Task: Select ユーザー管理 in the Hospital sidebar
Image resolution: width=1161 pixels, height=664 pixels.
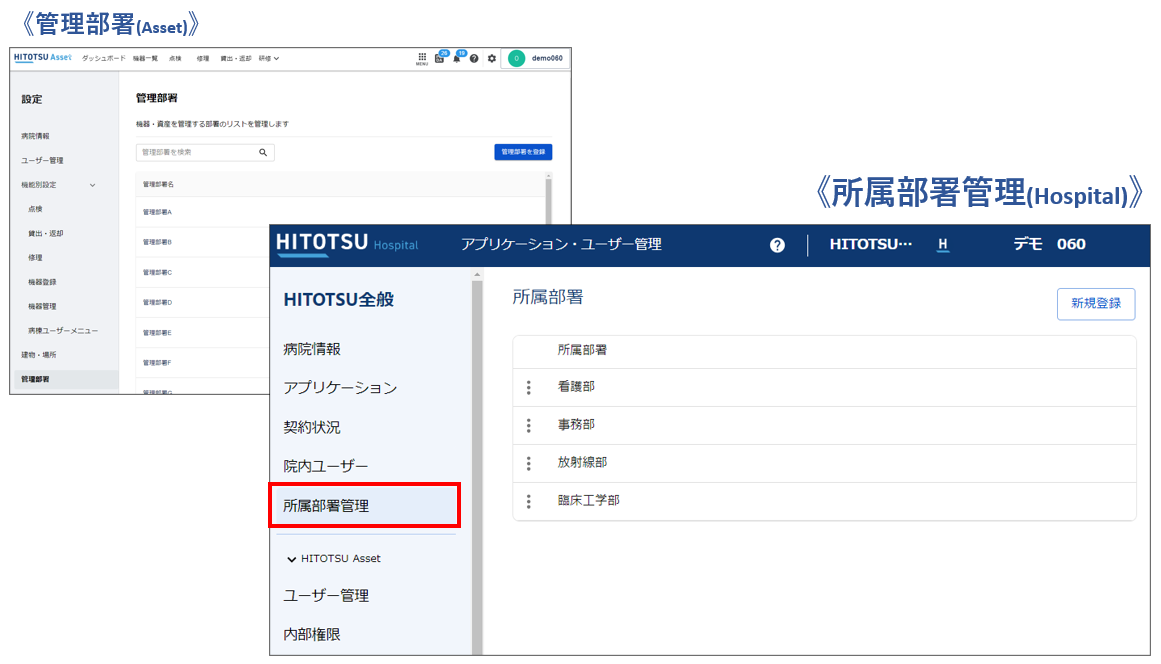Action: click(x=326, y=595)
